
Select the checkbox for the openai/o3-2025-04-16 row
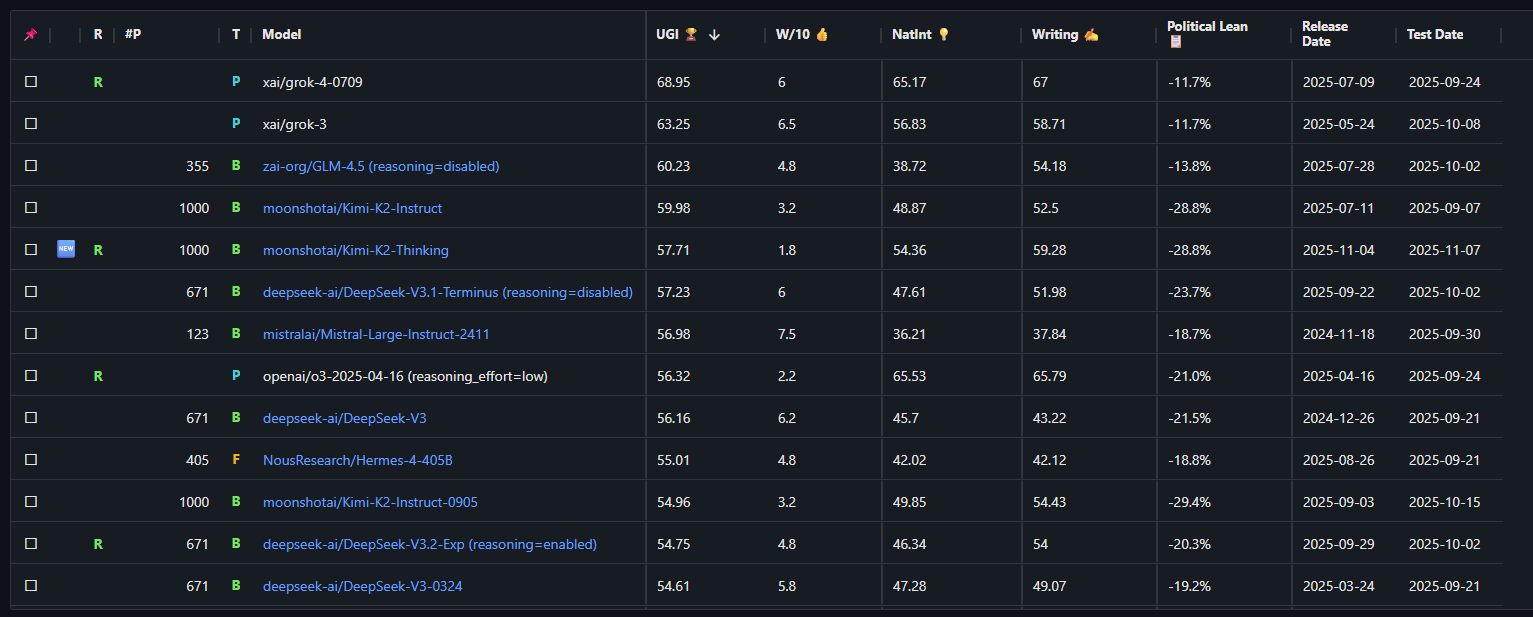(31, 376)
